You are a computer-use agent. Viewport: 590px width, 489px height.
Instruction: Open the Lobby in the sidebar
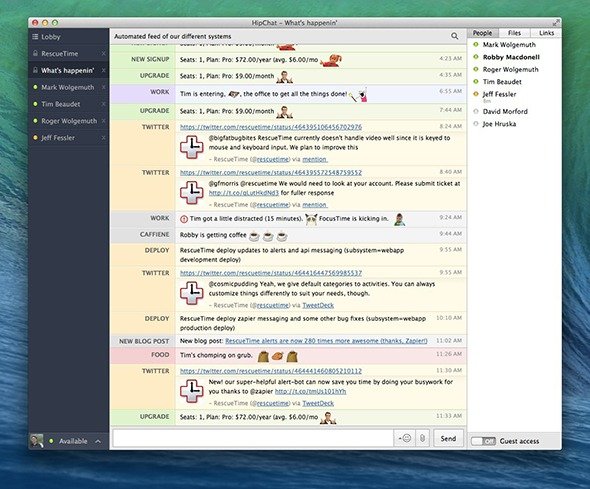(68, 36)
